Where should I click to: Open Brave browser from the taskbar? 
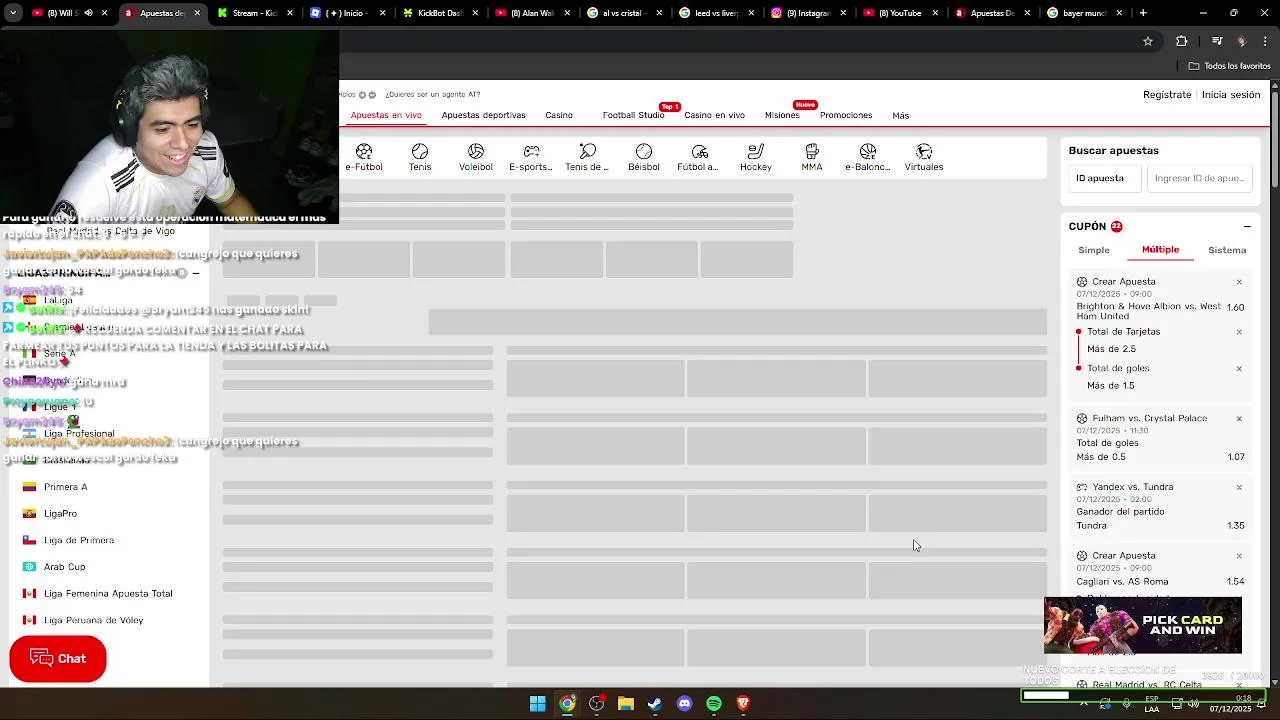pos(743,704)
